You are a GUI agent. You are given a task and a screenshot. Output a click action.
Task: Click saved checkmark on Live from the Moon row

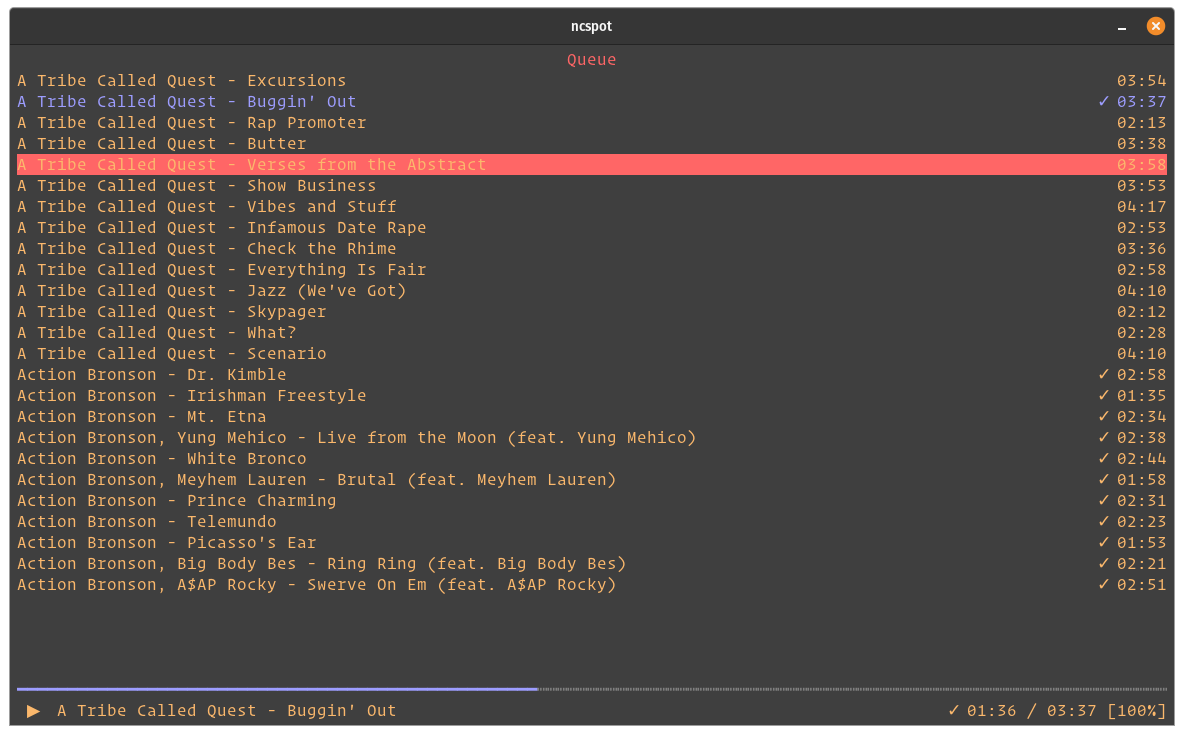(1104, 437)
